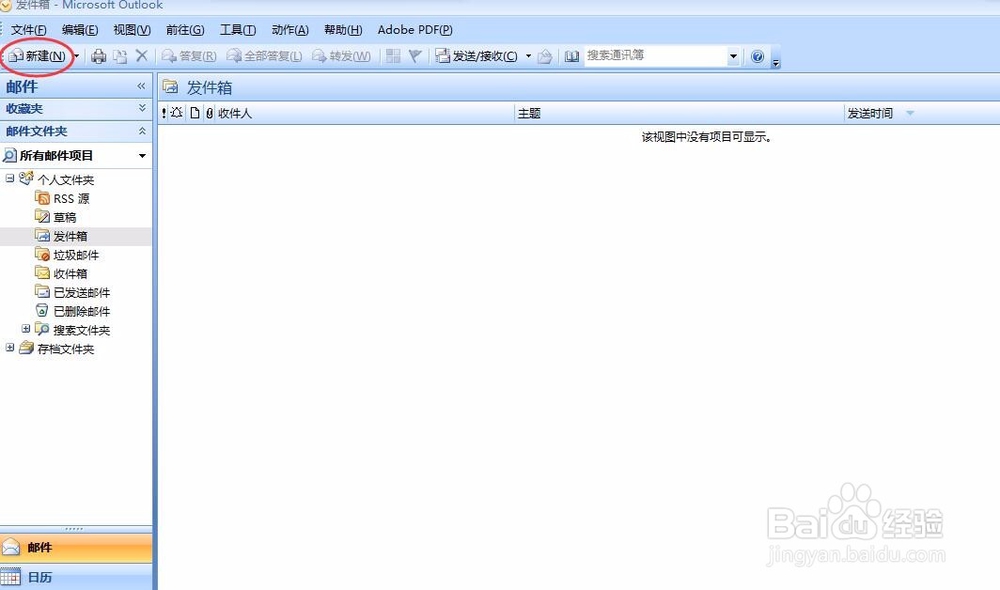1000x590 pixels.
Task: Select the 收件箱 inbox folder
Action: pyautogui.click(x=70, y=274)
